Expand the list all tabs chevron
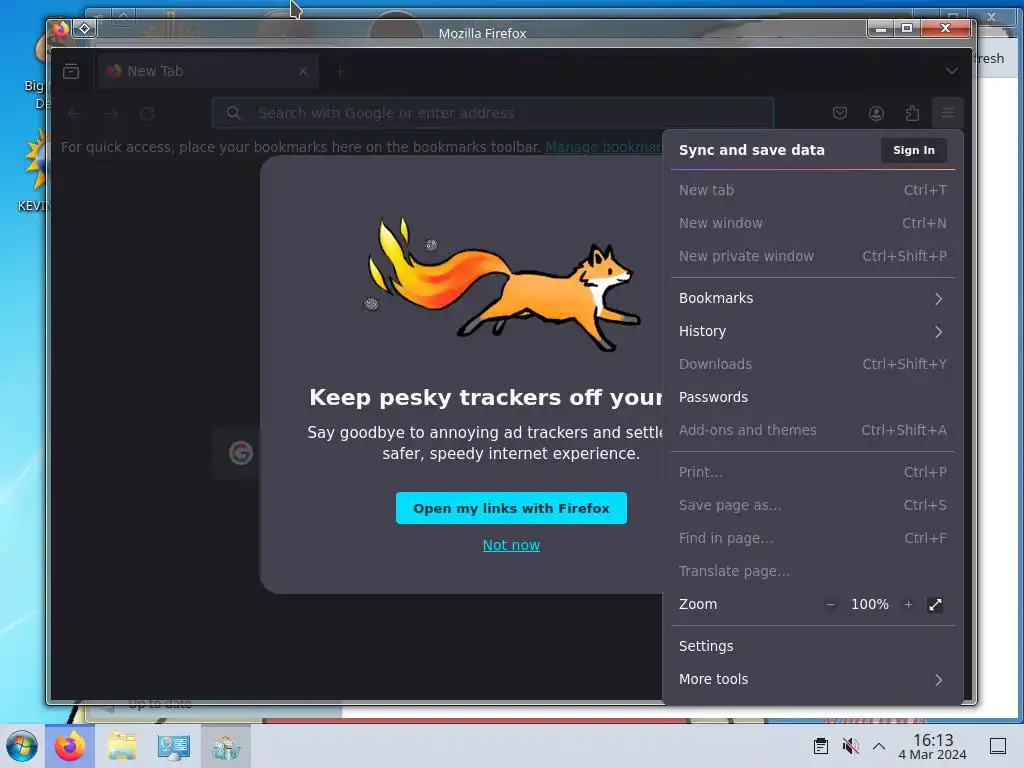 click(x=952, y=71)
